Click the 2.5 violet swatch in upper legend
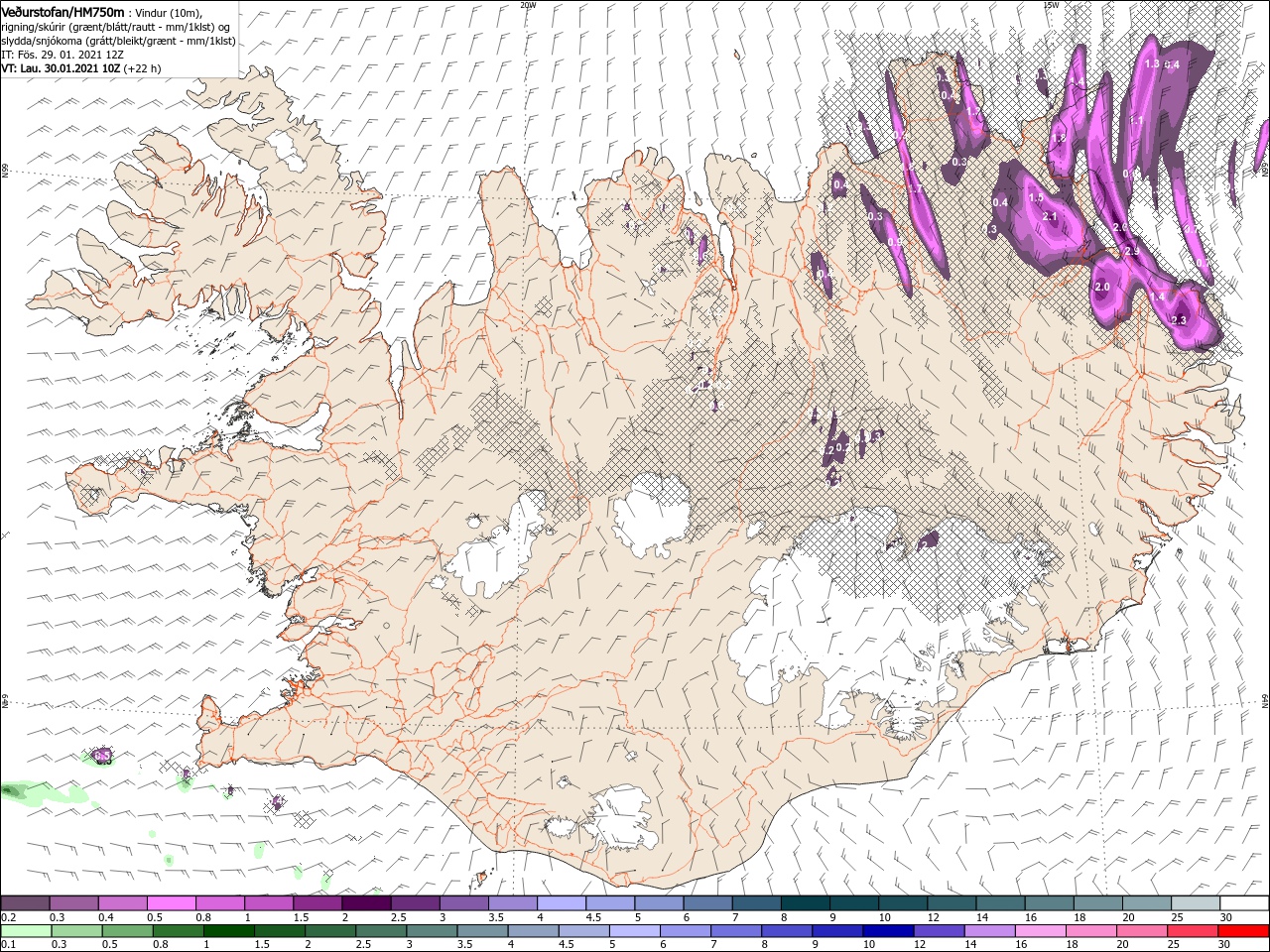 415,903
